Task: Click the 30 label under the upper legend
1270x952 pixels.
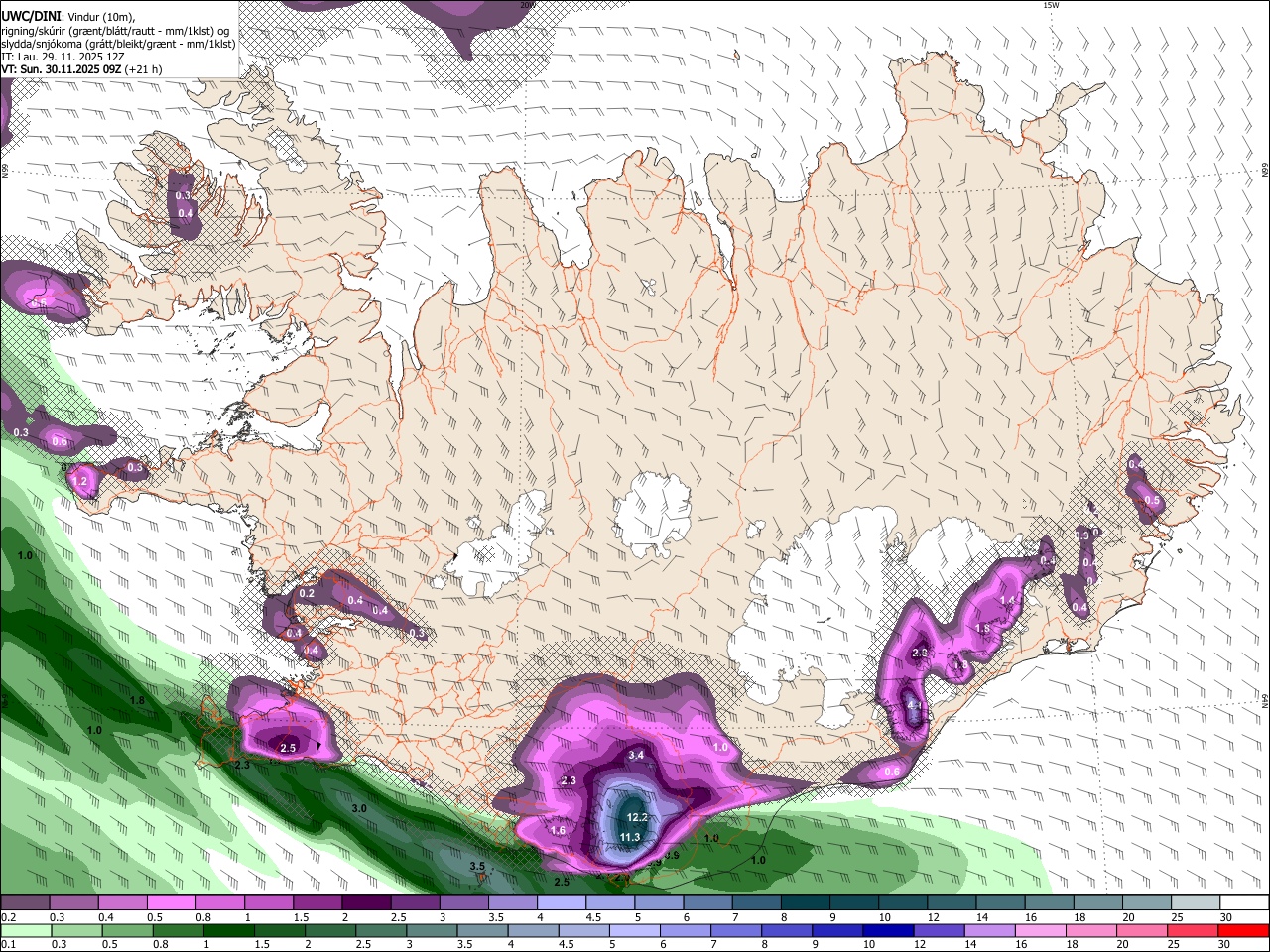Action: (x=1226, y=917)
